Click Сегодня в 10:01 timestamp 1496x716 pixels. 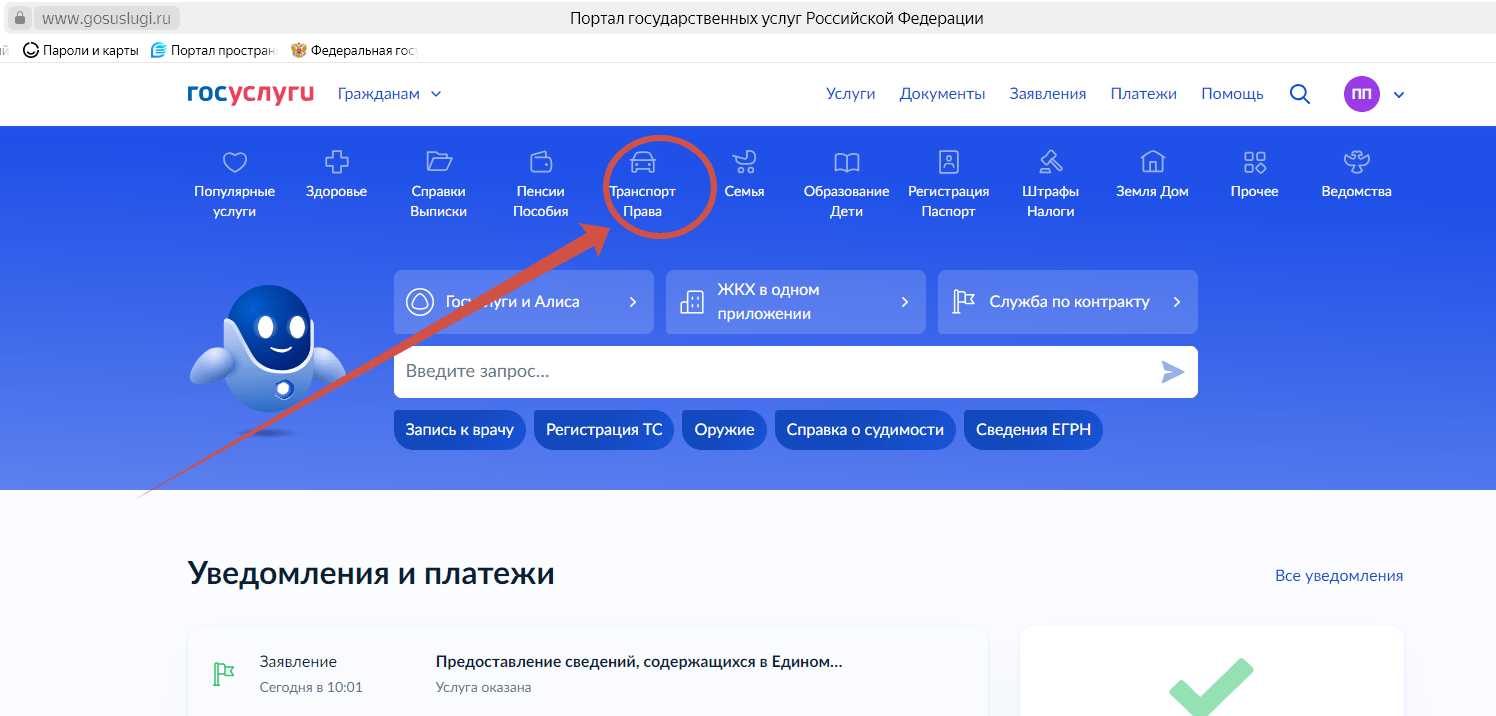pos(311,688)
